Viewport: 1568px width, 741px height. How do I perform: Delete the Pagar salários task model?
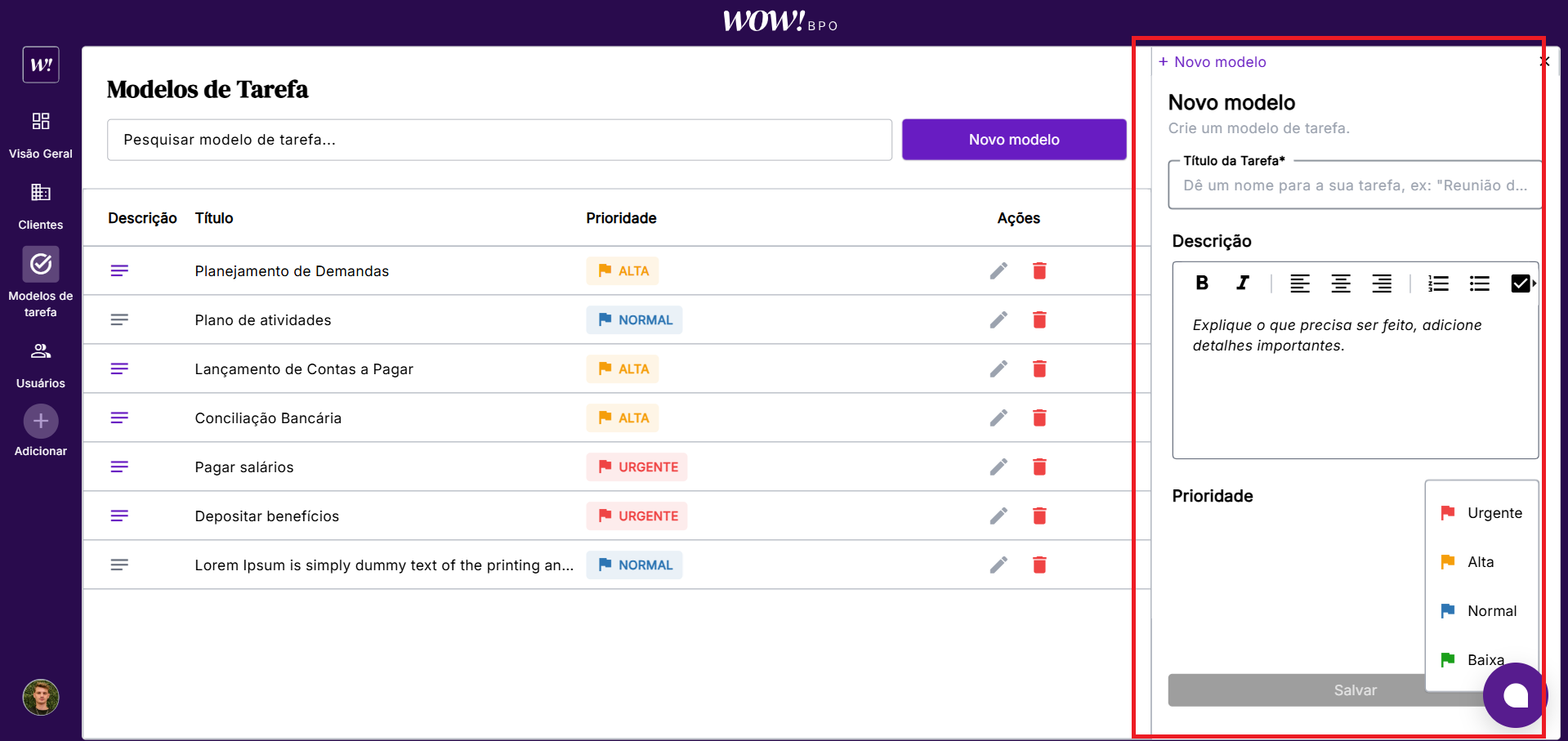pos(1039,467)
